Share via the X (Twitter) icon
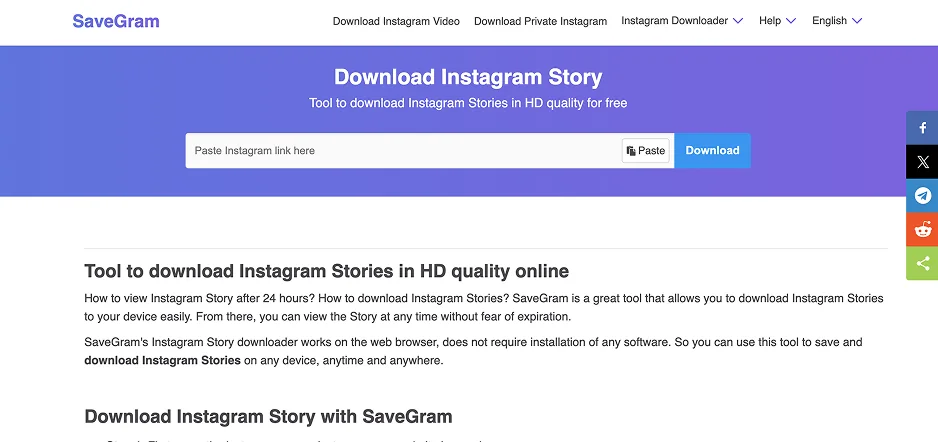The width and height of the screenshot is (938, 442). 922,161
